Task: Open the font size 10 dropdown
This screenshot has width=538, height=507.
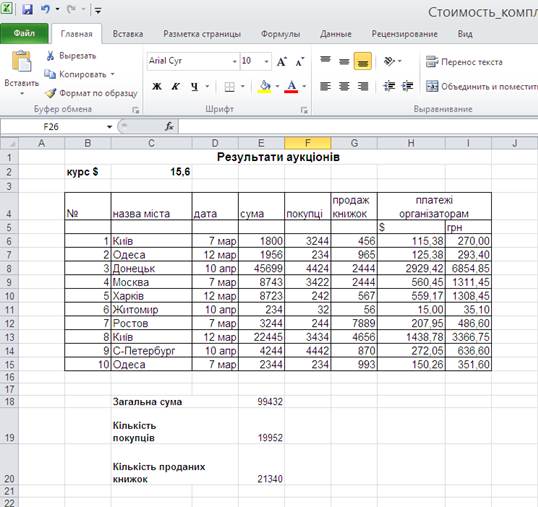Action: 266,62
